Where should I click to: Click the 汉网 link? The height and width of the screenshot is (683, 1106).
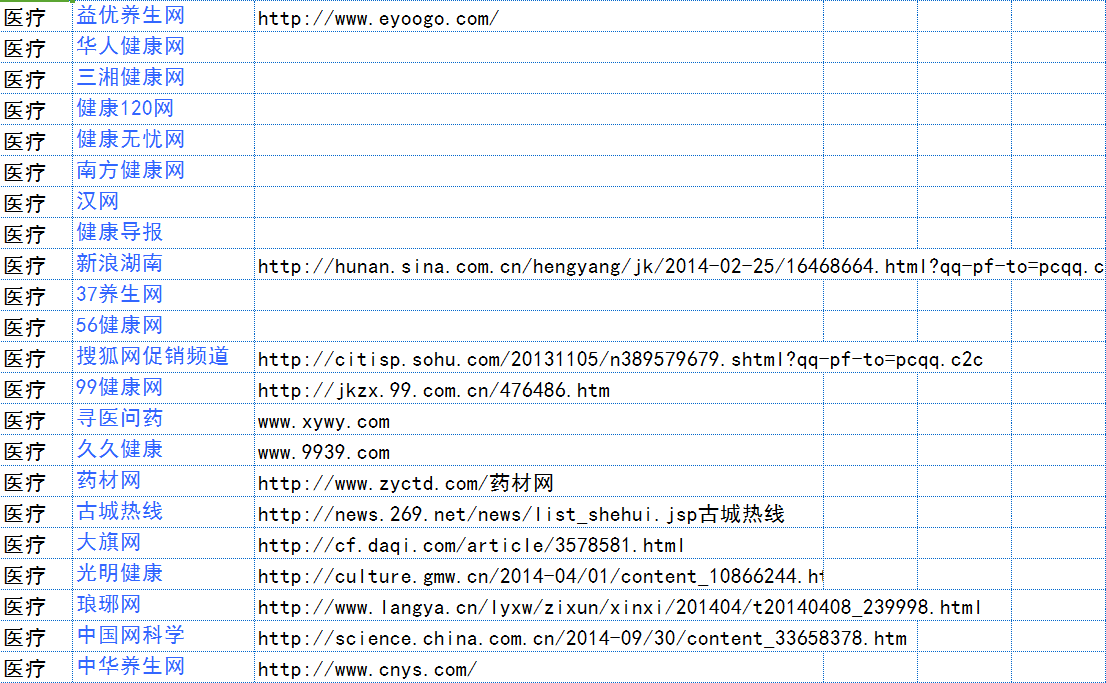pyautogui.click(x=97, y=201)
